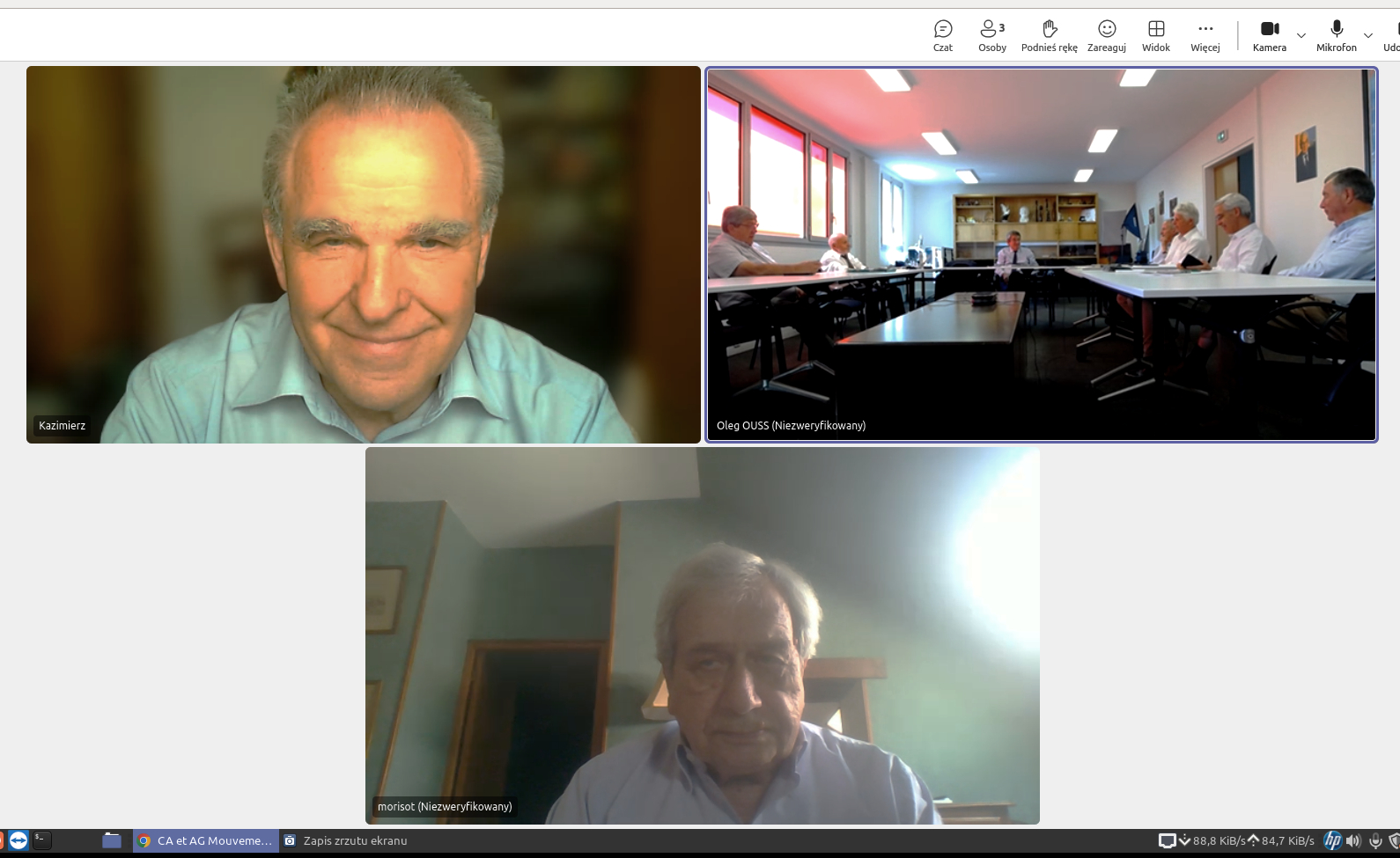
Task: Launch the terminal from the taskbar
Action: (41, 840)
